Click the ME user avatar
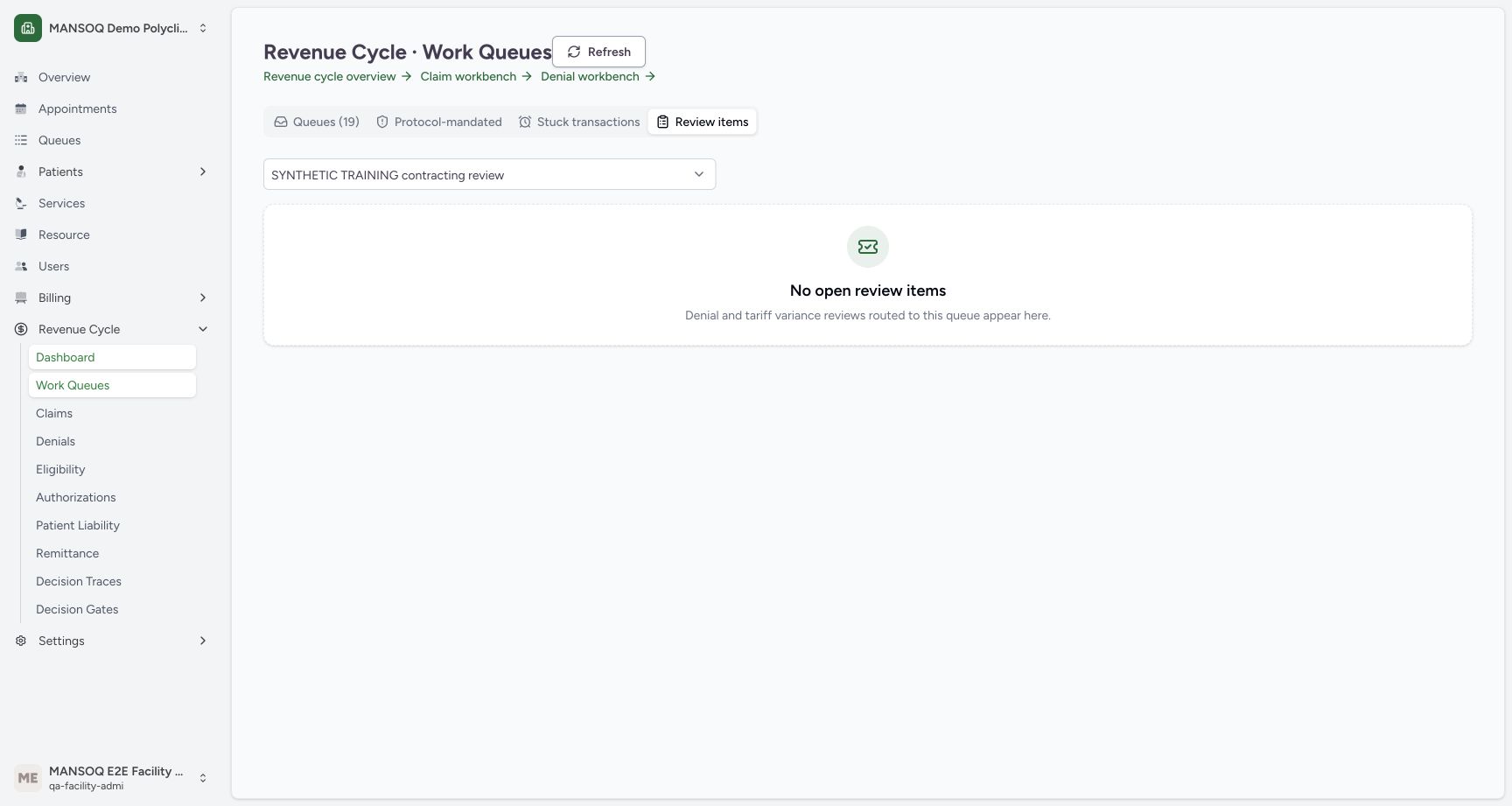This screenshot has height=806, width=1512. [28, 777]
